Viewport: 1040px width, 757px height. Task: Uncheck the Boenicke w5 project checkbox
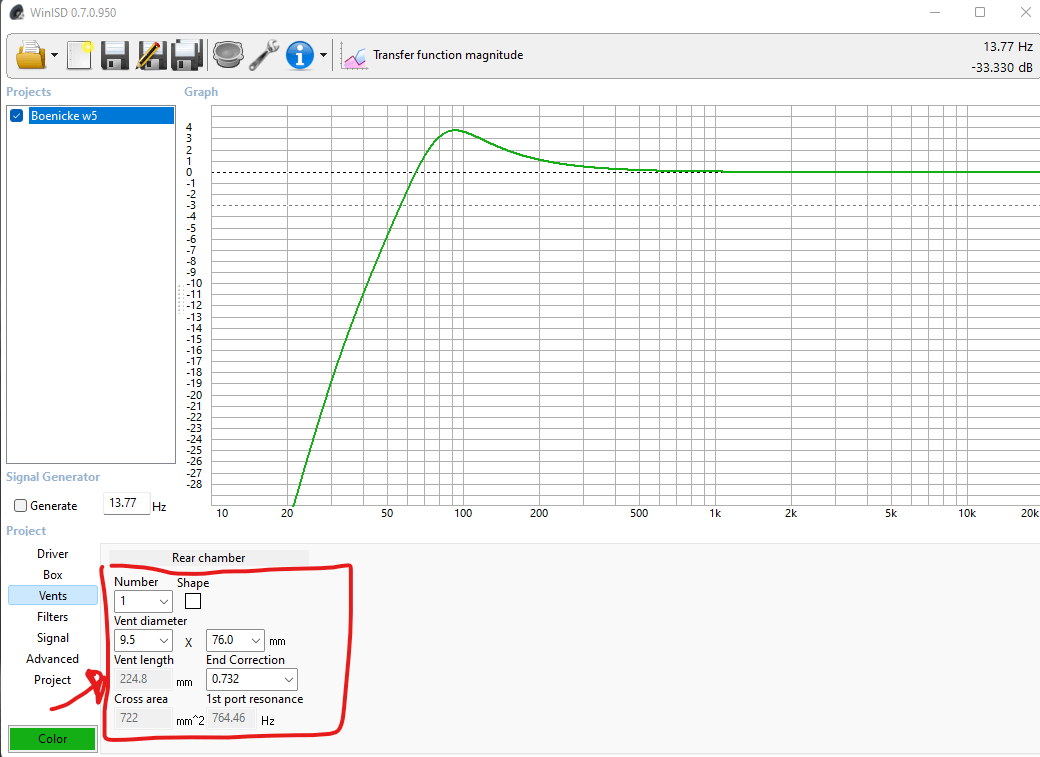[x=17, y=115]
